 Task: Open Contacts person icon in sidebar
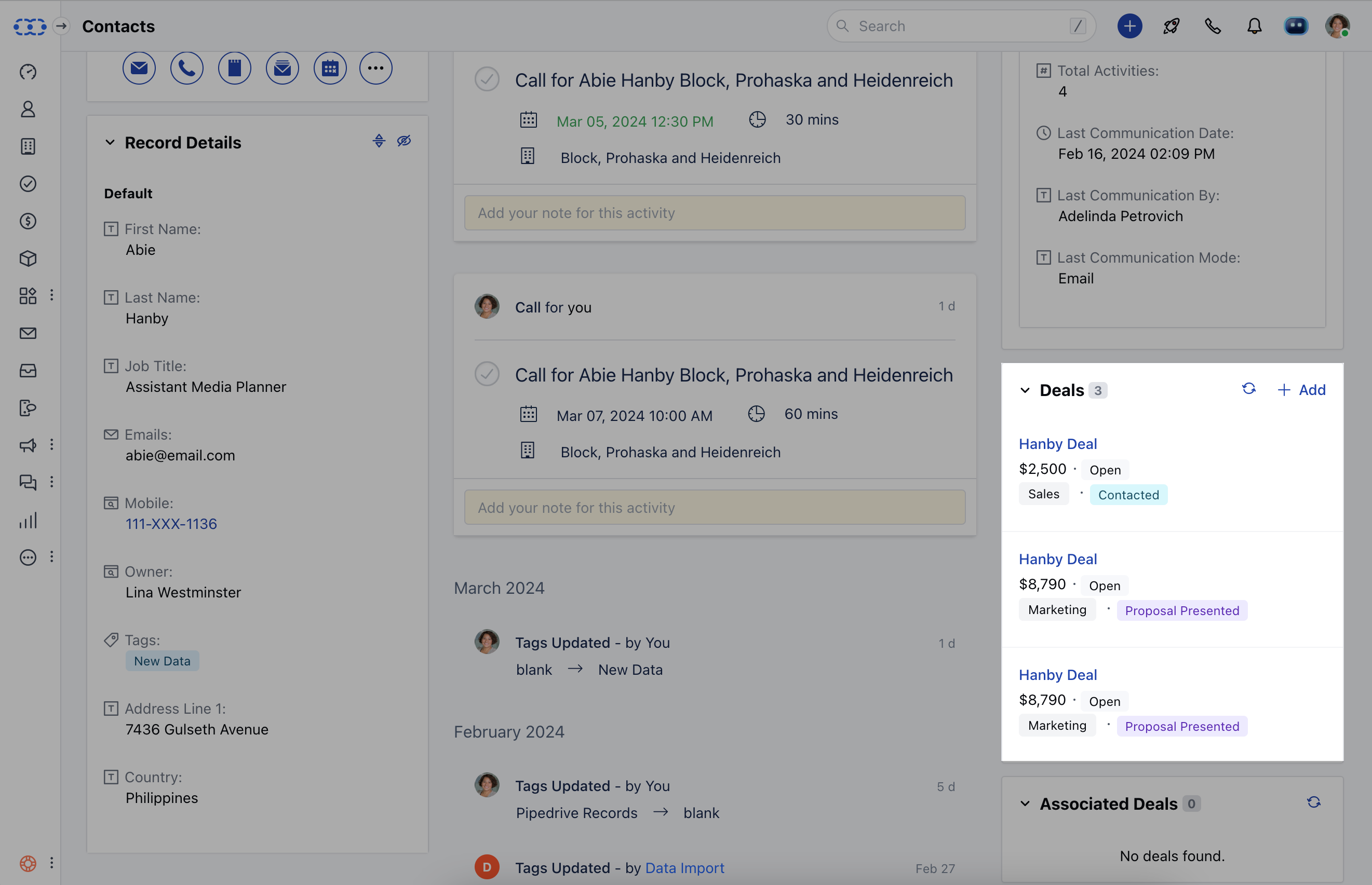[x=28, y=109]
